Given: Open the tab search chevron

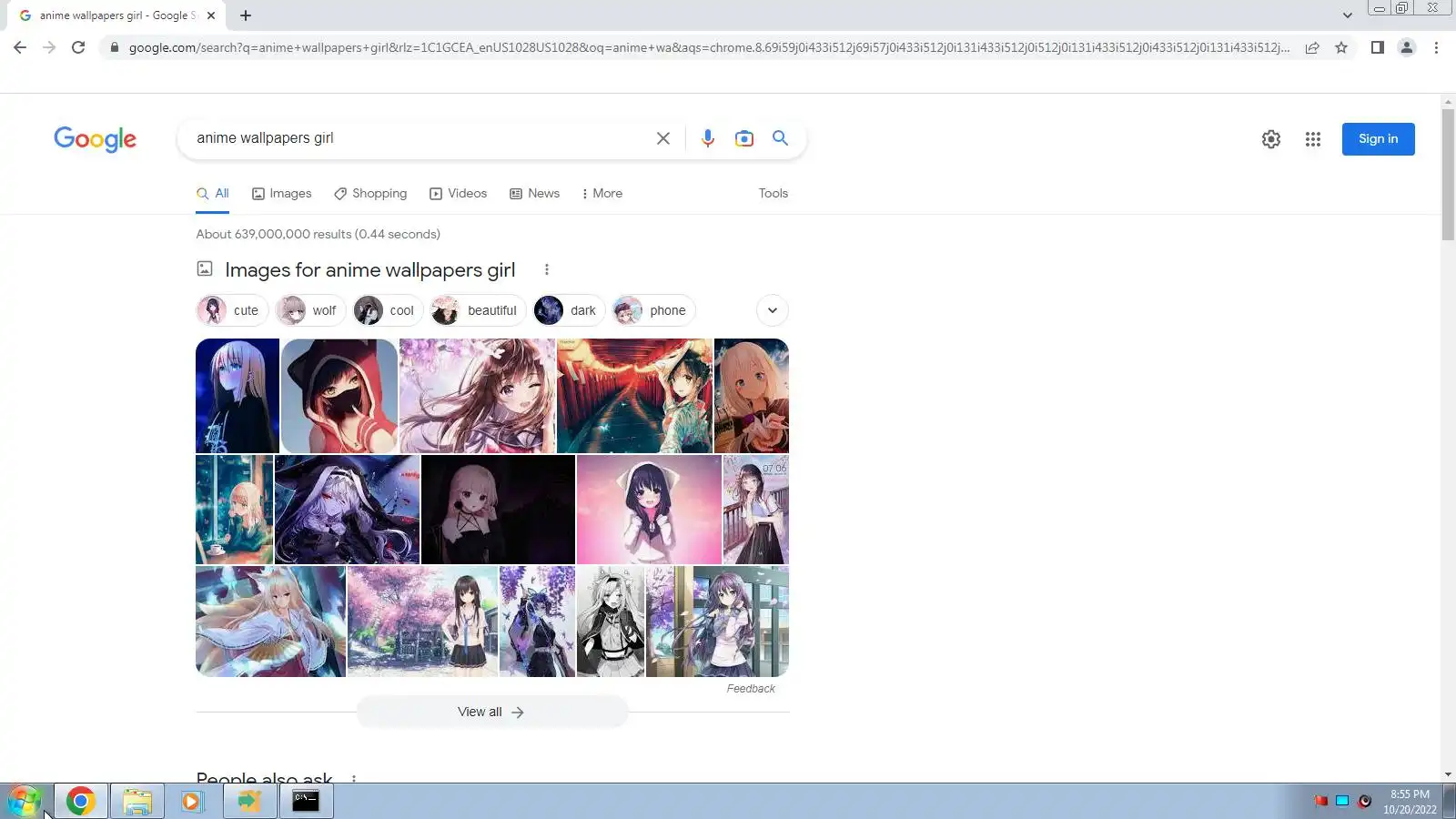Looking at the screenshot, I should [x=1348, y=15].
